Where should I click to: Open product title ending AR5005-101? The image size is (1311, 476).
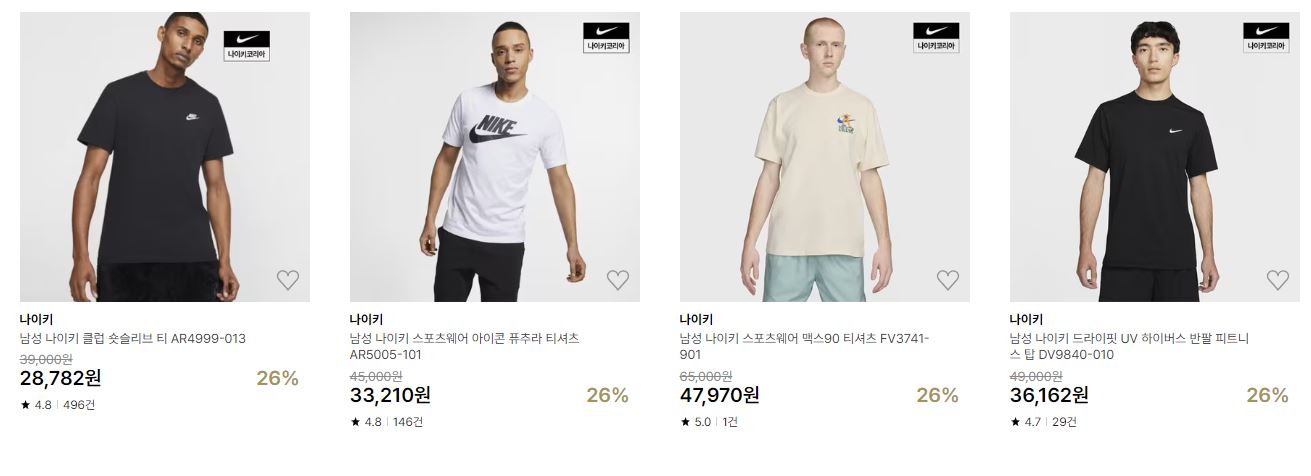465,347
